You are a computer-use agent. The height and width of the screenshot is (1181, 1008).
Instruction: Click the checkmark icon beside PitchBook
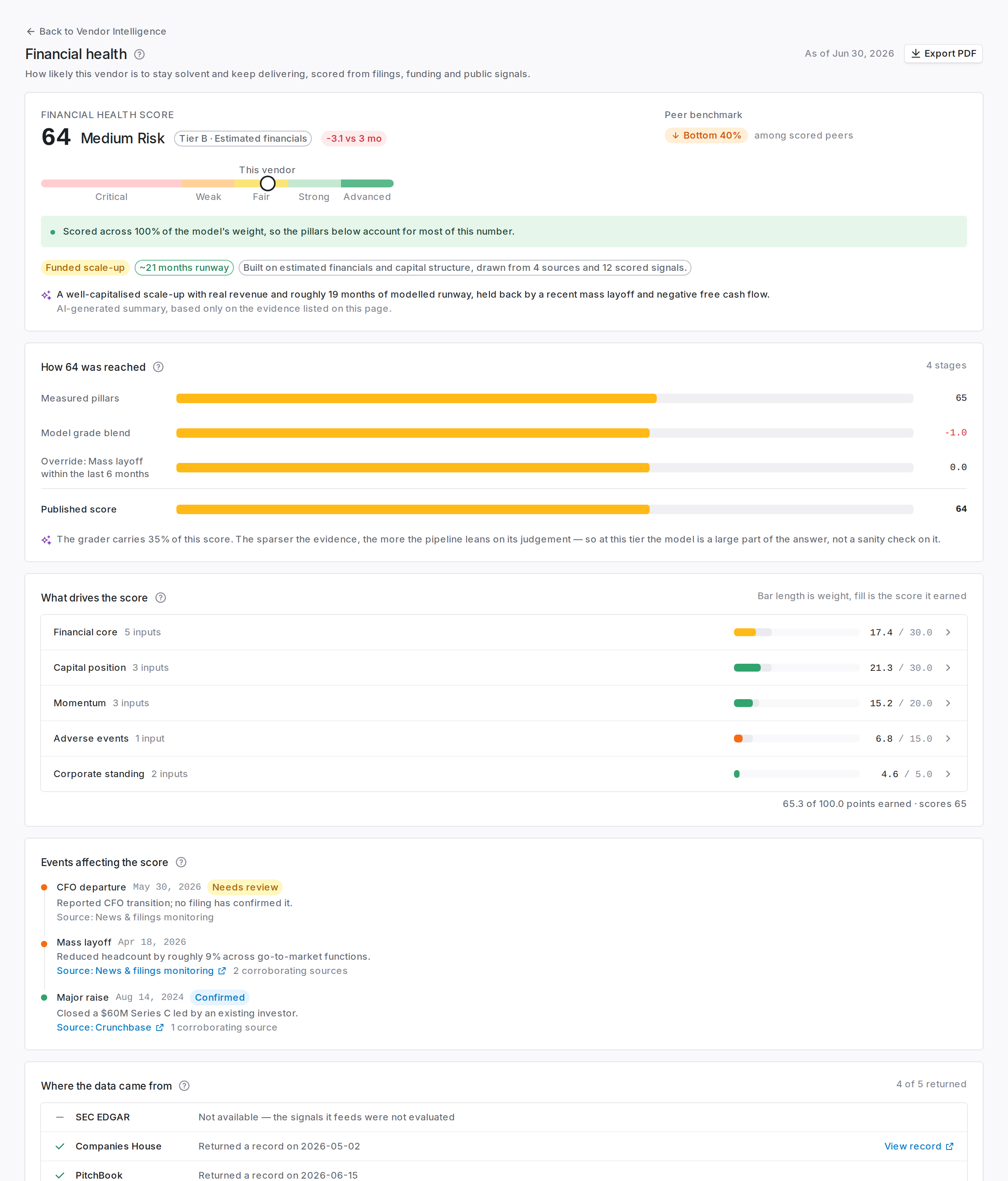[x=60, y=1175]
